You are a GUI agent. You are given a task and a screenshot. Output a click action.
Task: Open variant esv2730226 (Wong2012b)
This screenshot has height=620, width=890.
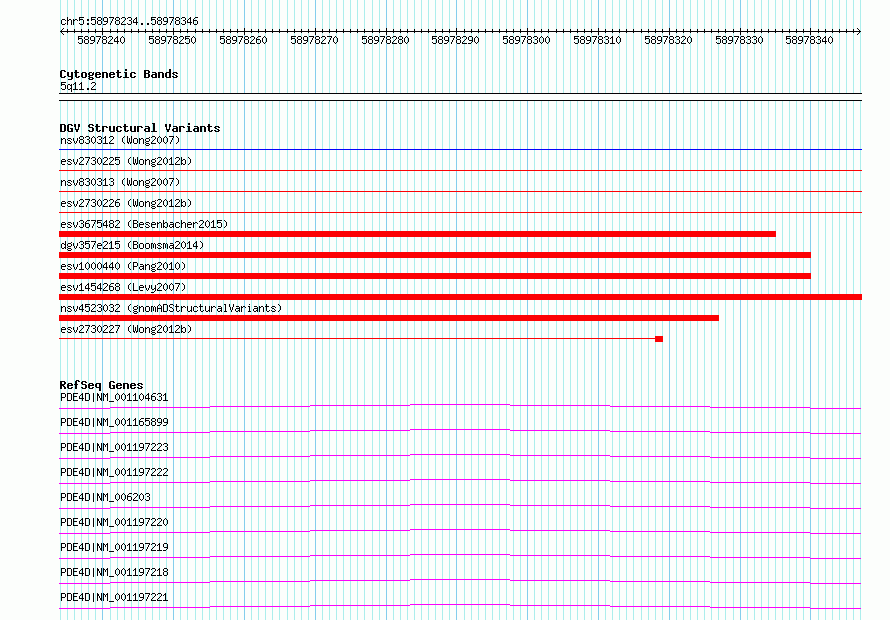(126, 203)
